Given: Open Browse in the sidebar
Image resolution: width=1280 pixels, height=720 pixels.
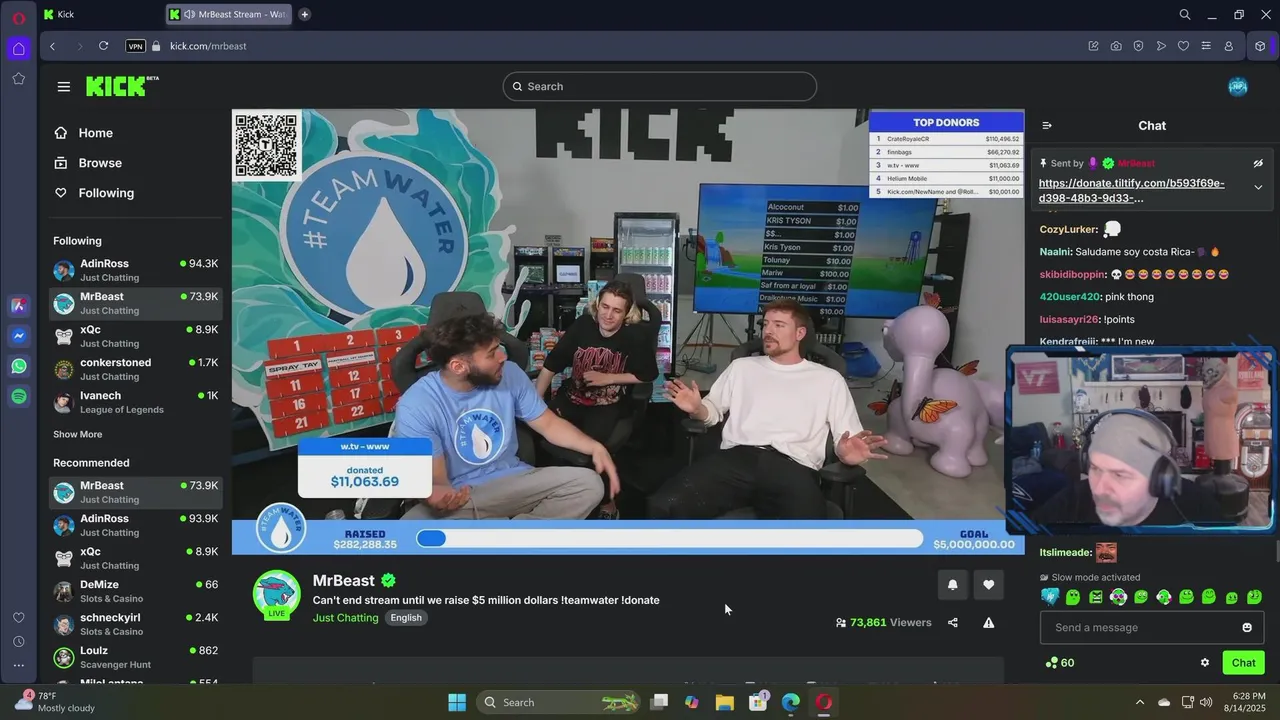Looking at the screenshot, I should pyautogui.click(x=88, y=163).
